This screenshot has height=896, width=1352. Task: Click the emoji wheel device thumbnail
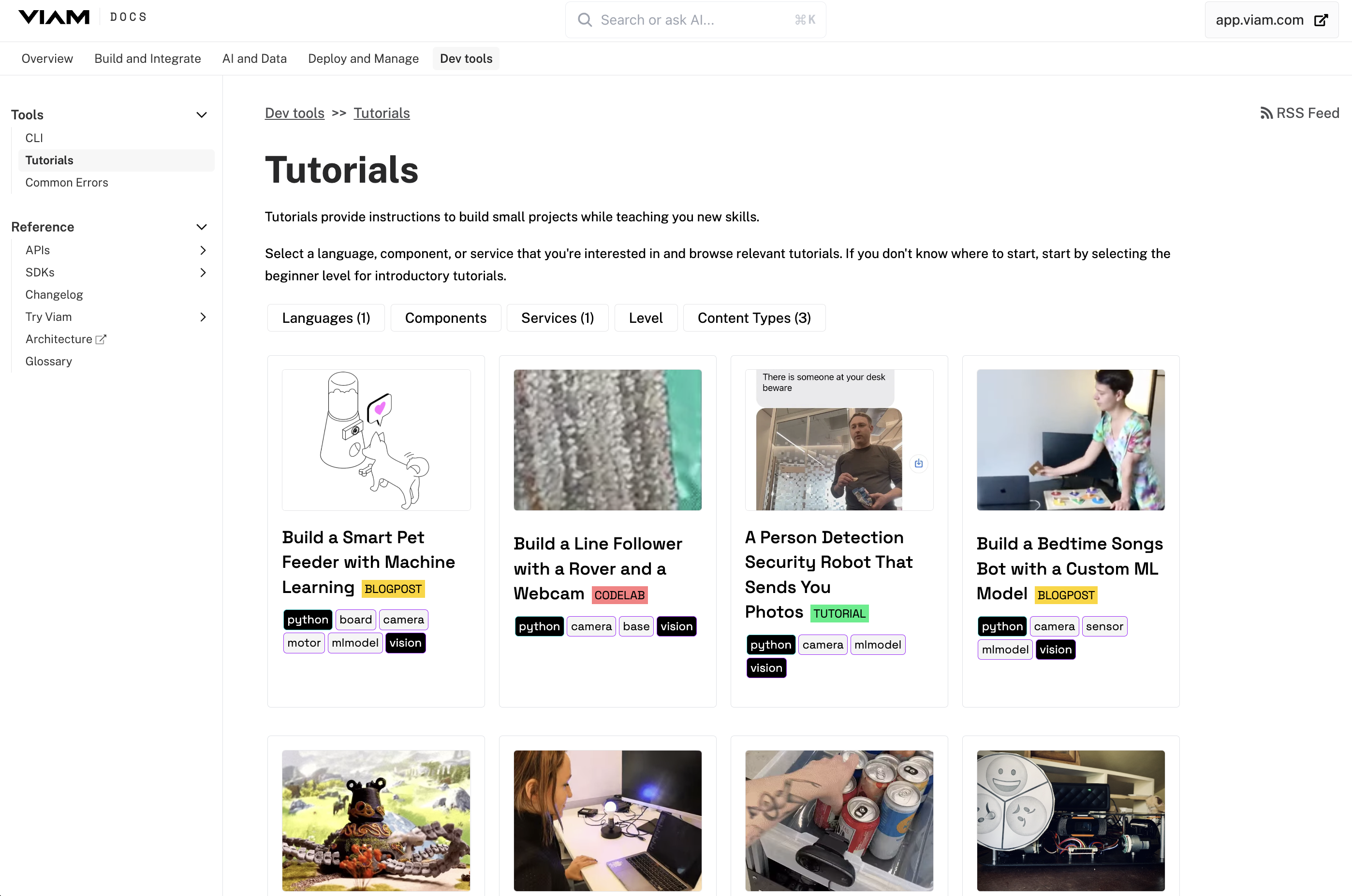coord(1070,821)
